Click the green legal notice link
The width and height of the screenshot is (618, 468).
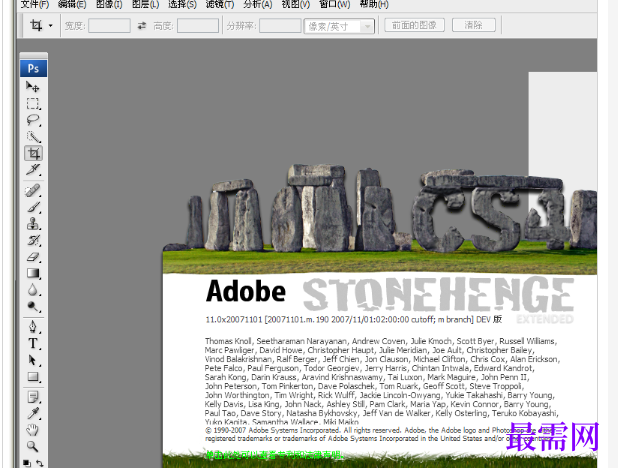coord(275,455)
